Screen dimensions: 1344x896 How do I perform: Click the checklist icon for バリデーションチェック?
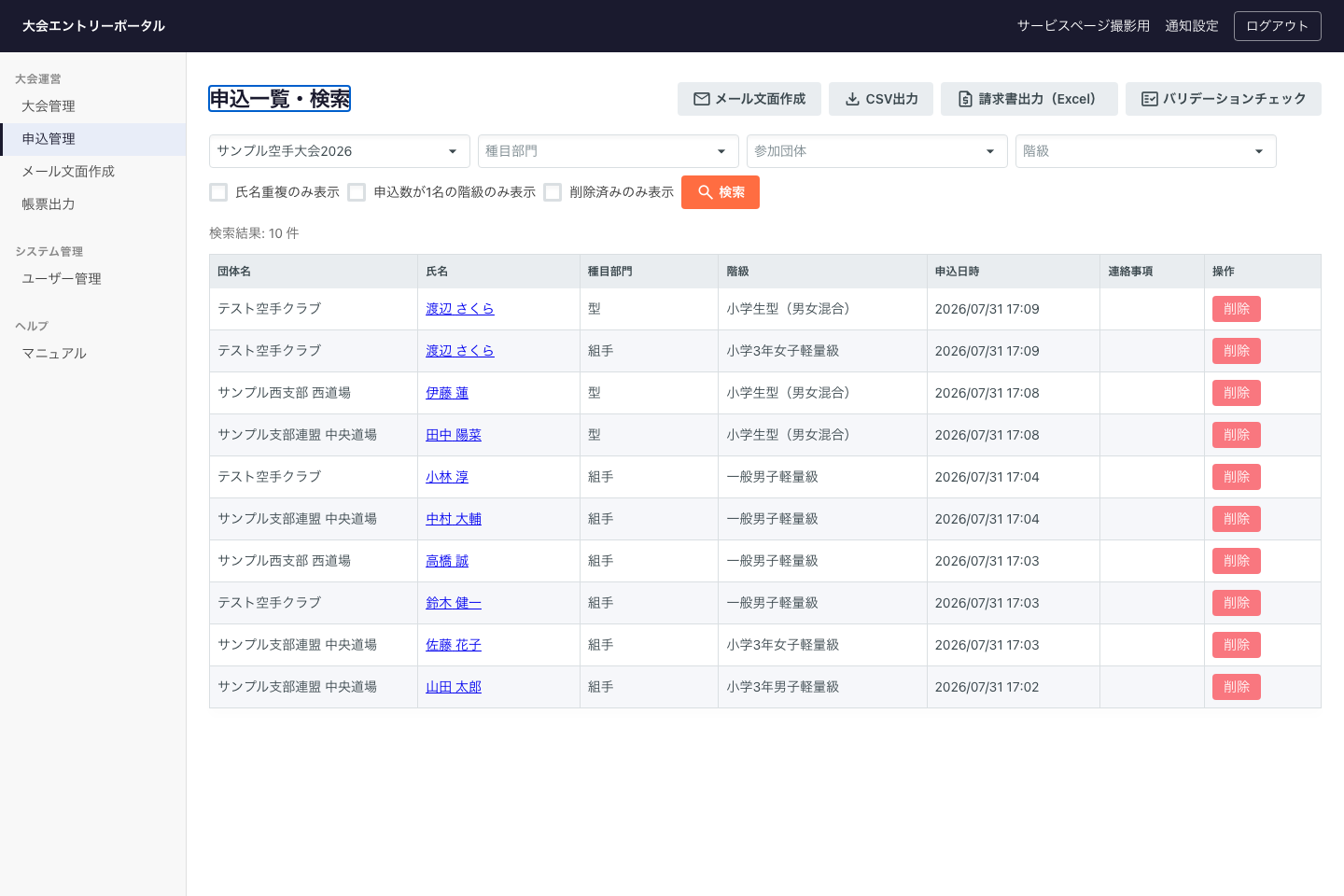1150,99
